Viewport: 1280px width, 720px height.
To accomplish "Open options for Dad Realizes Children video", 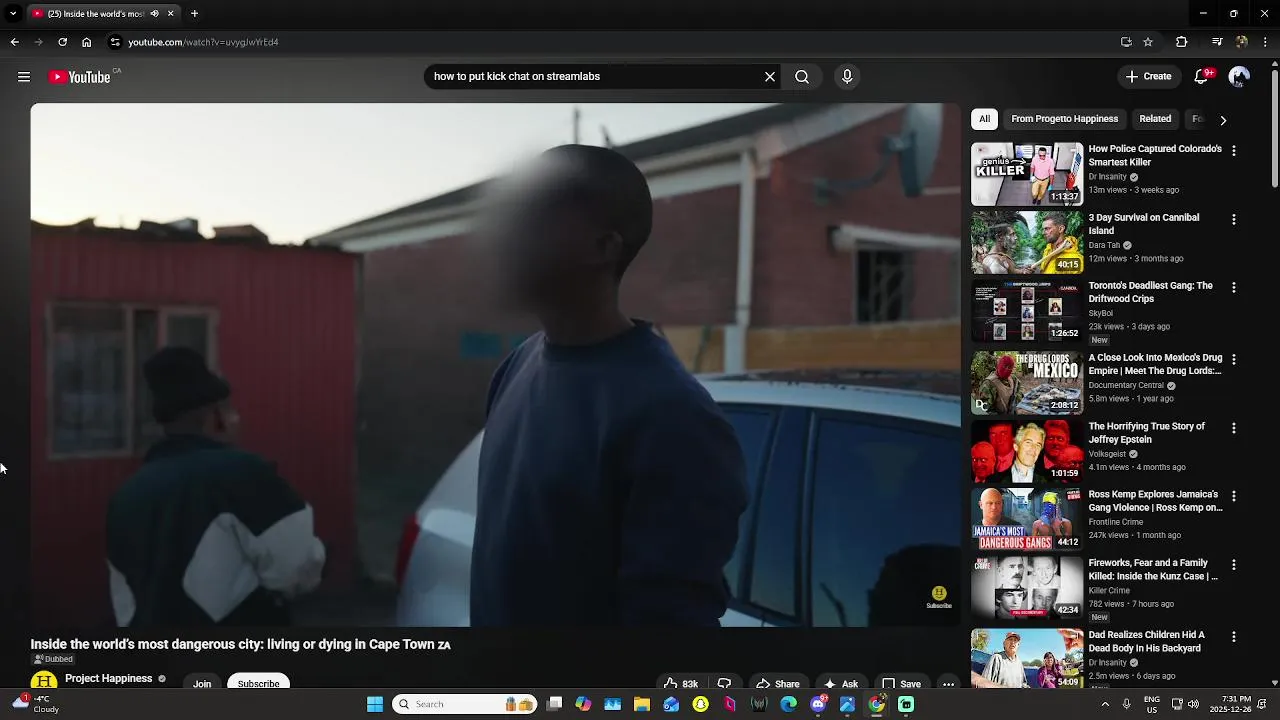I will tap(1233, 637).
